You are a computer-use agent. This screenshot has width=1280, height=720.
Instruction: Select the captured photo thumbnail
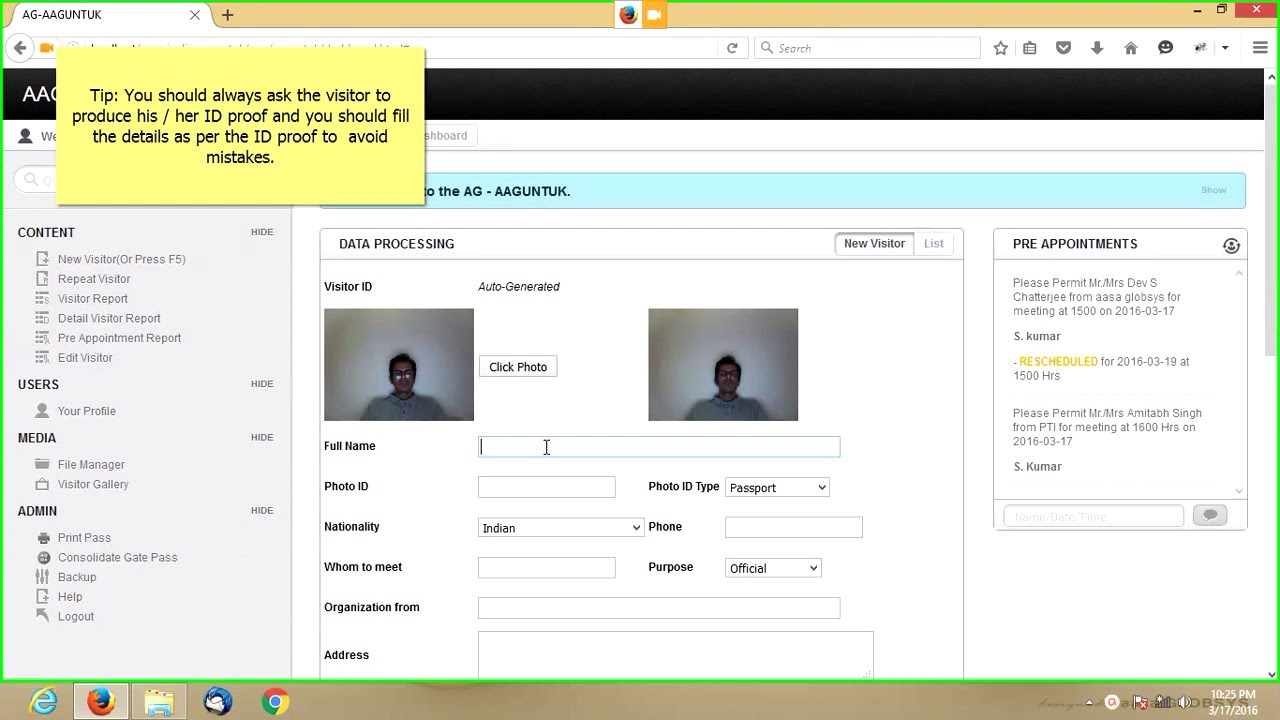(x=723, y=365)
